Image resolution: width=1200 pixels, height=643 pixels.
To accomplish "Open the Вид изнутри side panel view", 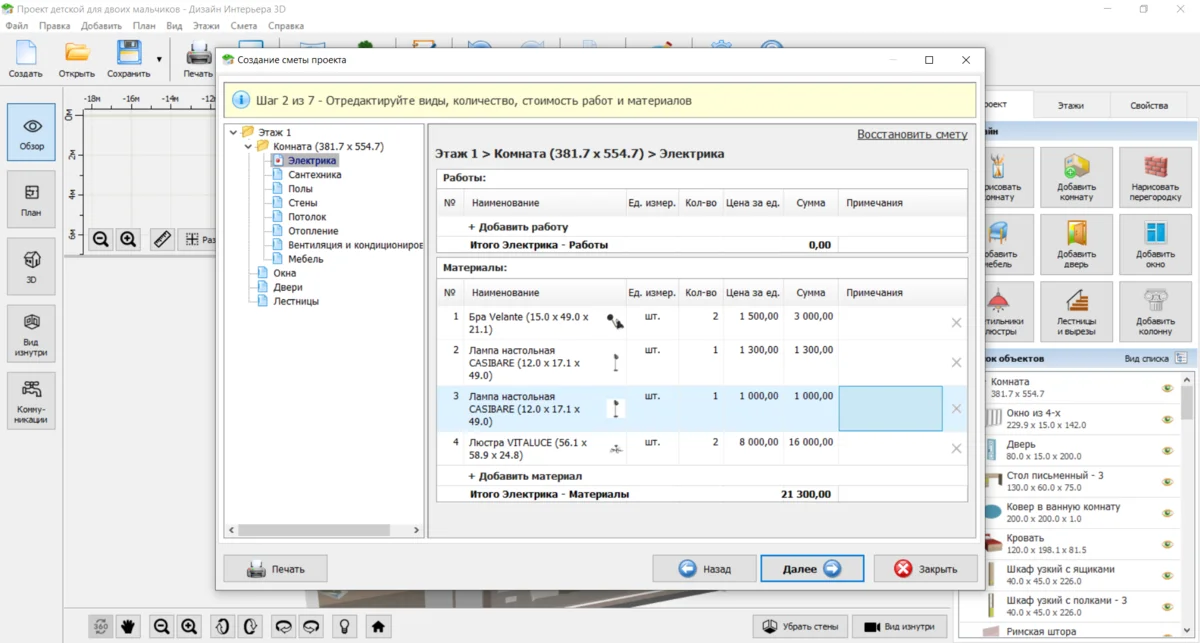I will pyautogui.click(x=31, y=332).
